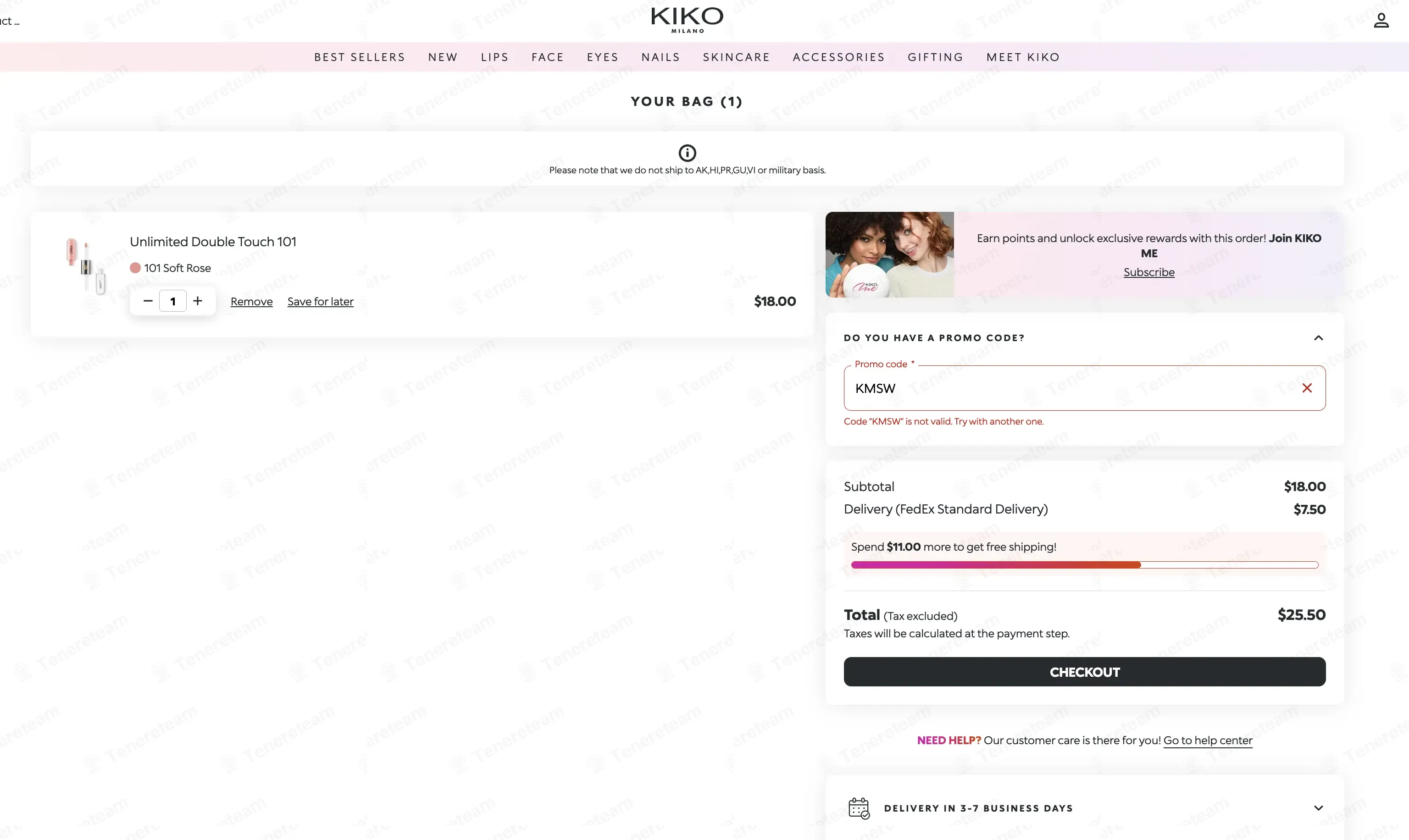1409x840 pixels.
Task: Click the $25.50 total amount
Action: point(1301,615)
